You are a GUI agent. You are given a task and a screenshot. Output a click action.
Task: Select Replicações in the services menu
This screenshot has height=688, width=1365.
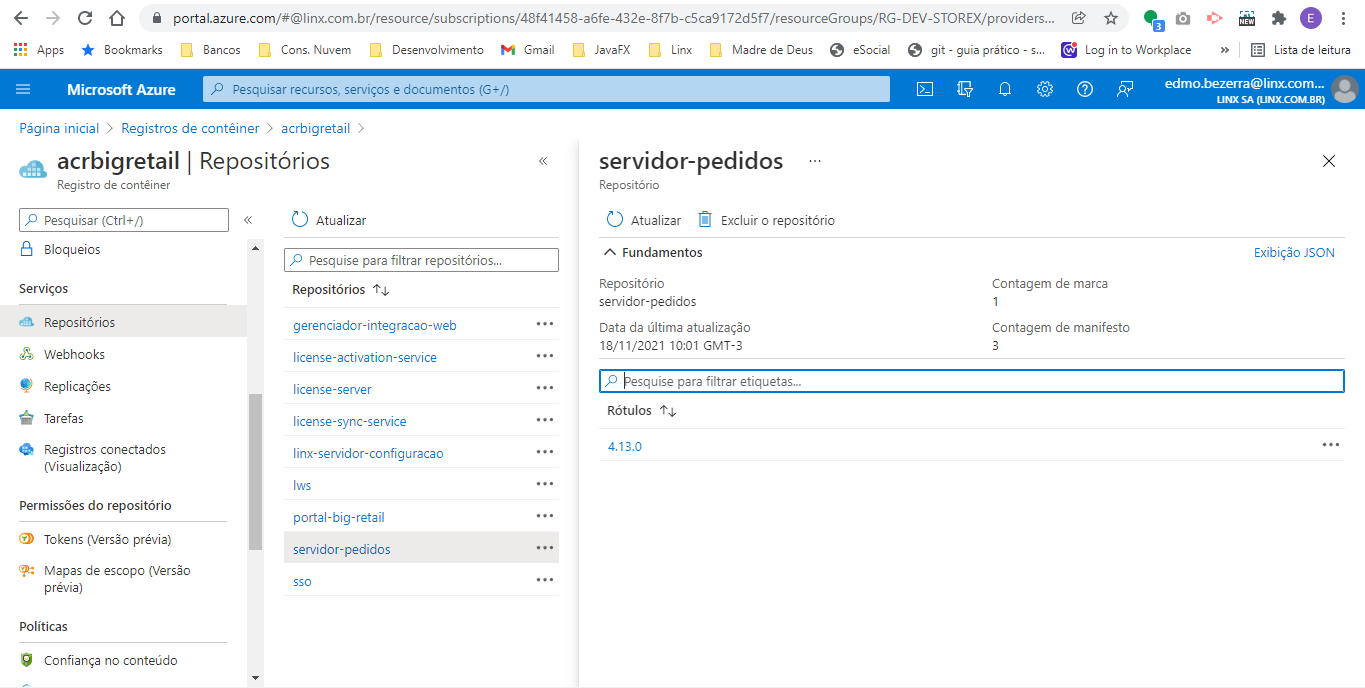pyautogui.click(x=77, y=387)
